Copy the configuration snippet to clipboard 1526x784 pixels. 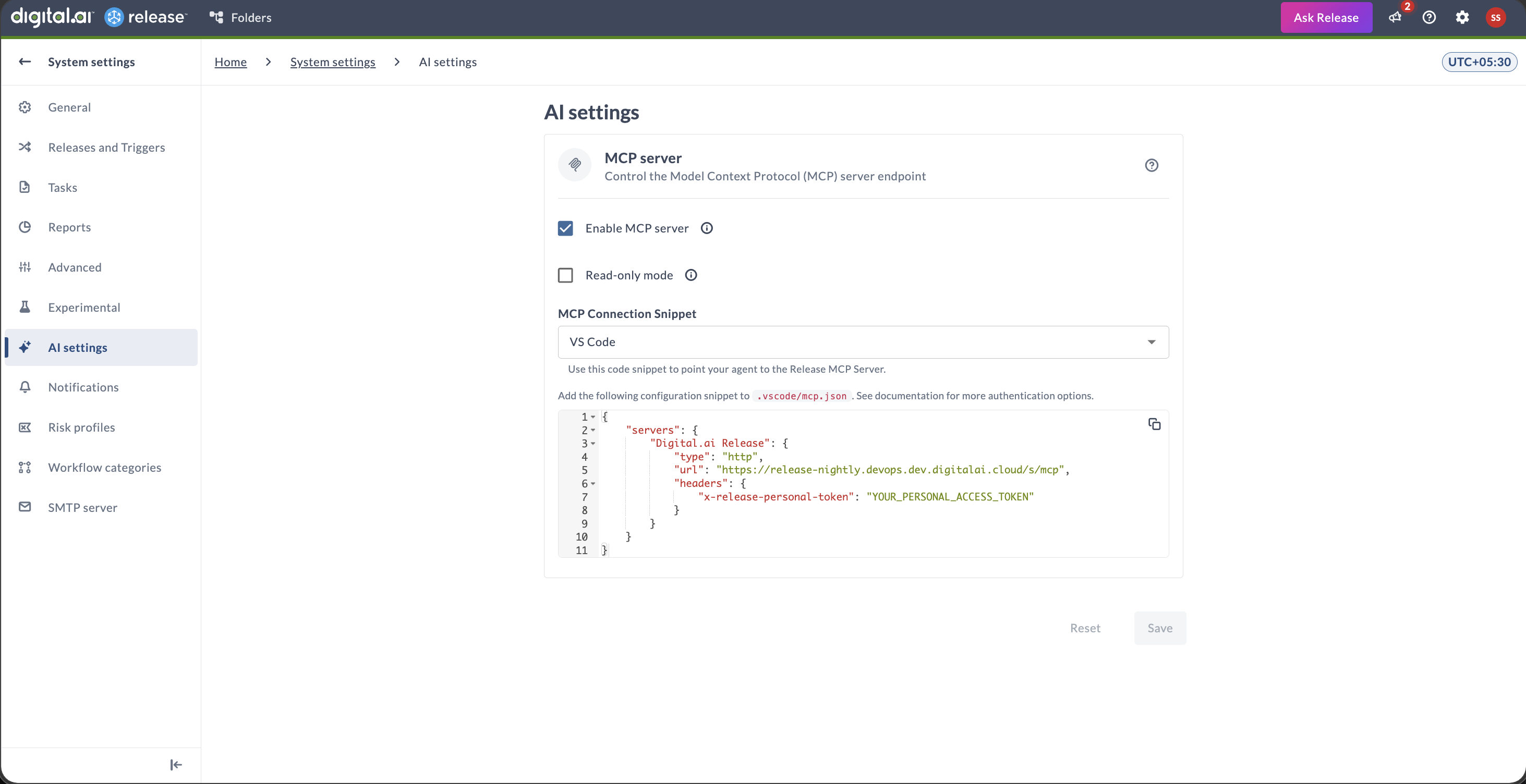[1154, 424]
